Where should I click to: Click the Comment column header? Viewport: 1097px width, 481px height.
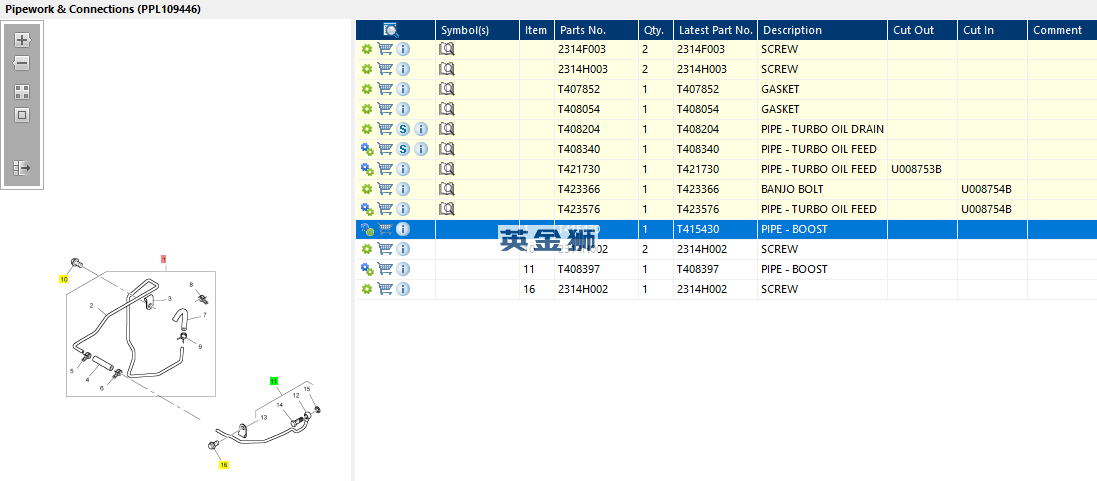[x=1062, y=30]
